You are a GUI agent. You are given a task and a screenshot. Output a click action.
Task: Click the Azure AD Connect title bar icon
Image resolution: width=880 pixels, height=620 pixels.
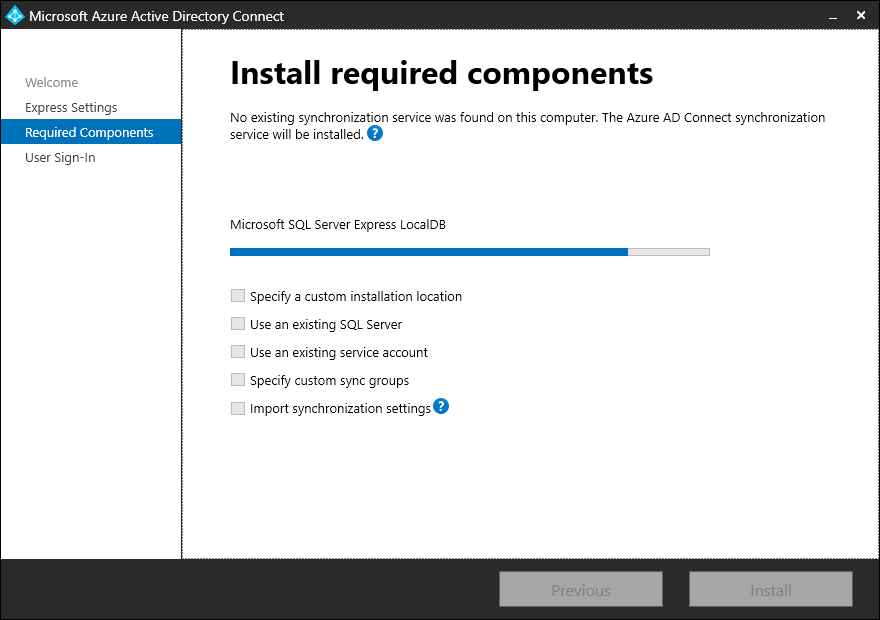(15, 15)
